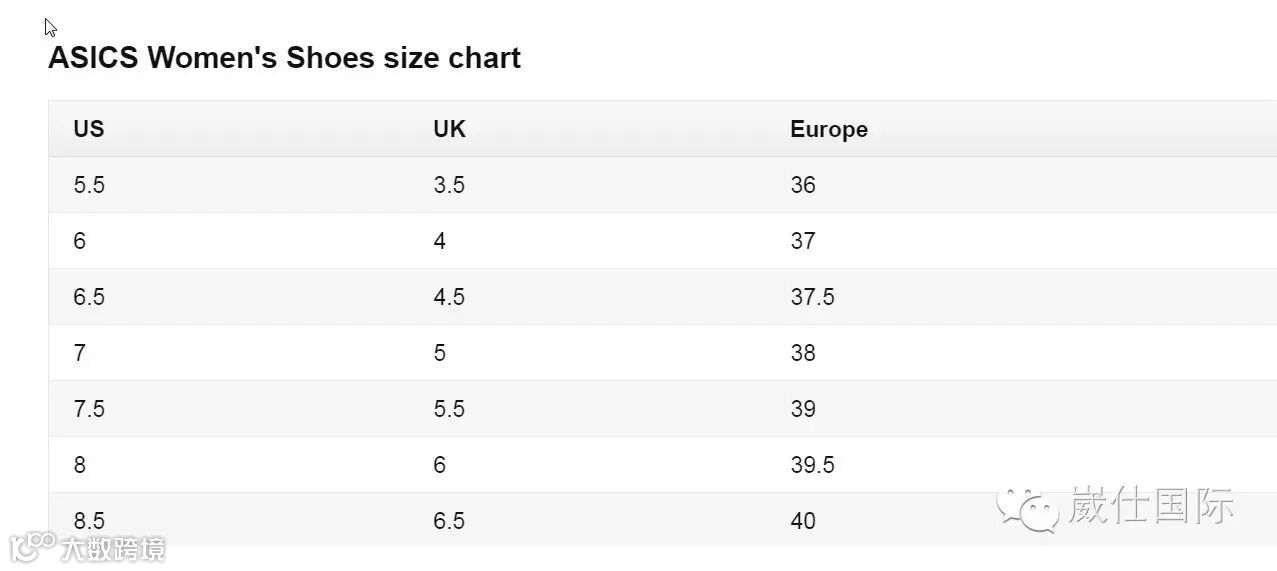This screenshot has width=1277, height=571.
Task: Select the US column header
Action: pyautogui.click(x=89, y=129)
